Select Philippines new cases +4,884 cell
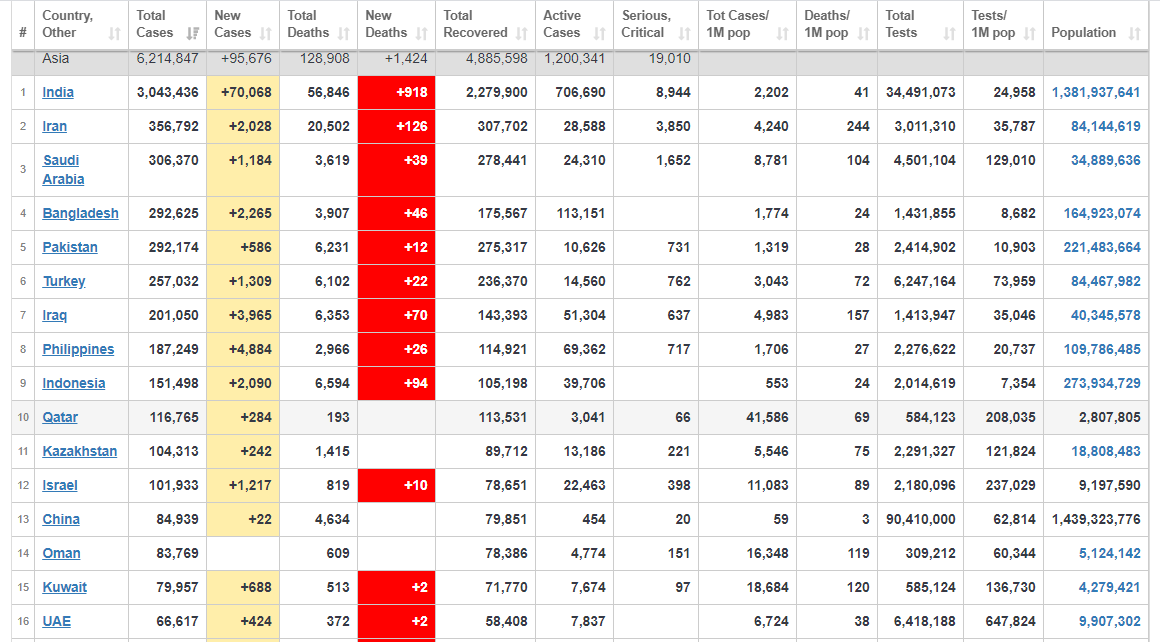This screenshot has width=1160, height=642. 243,350
